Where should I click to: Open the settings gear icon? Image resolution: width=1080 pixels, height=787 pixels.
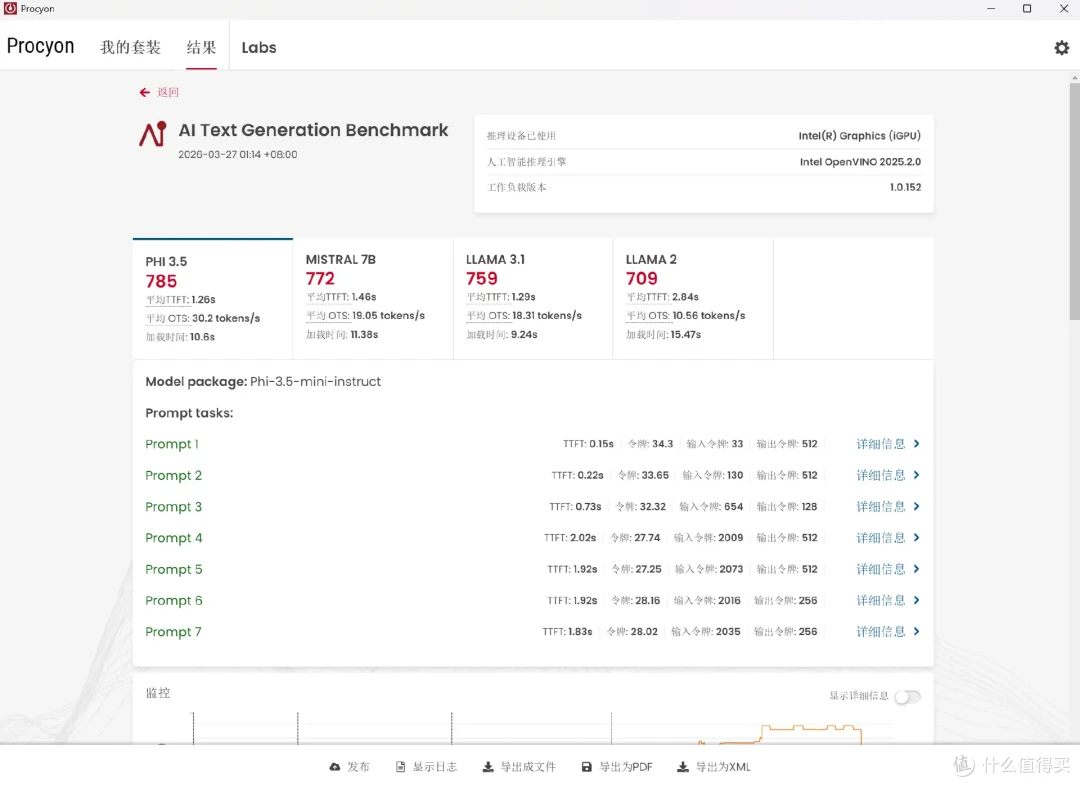pyautogui.click(x=1061, y=48)
